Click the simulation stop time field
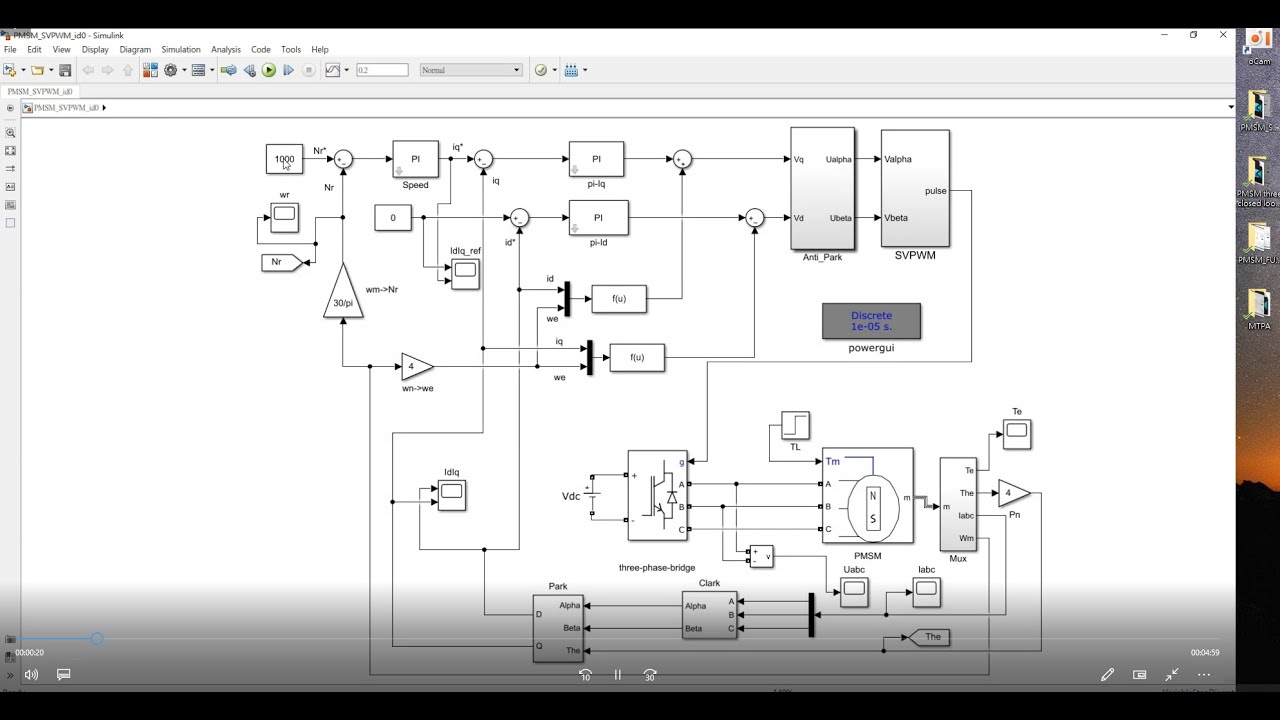1280x720 pixels. 382,70
